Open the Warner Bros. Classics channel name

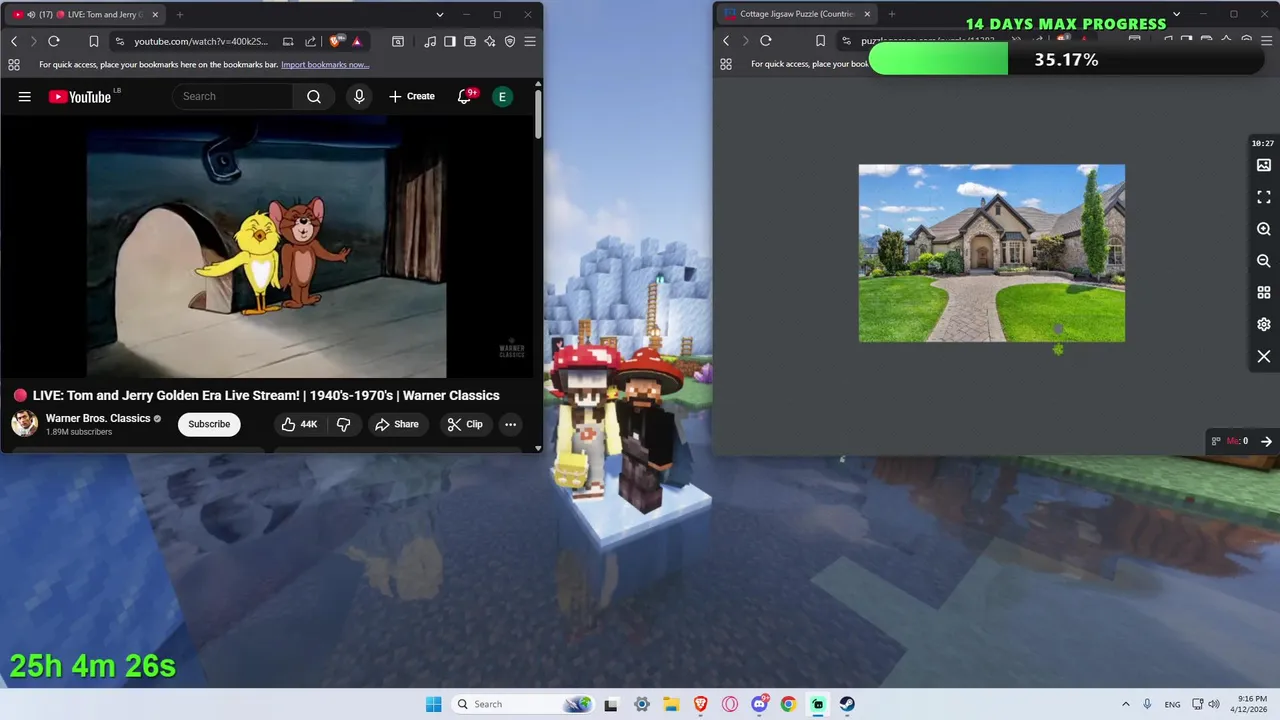click(x=98, y=418)
